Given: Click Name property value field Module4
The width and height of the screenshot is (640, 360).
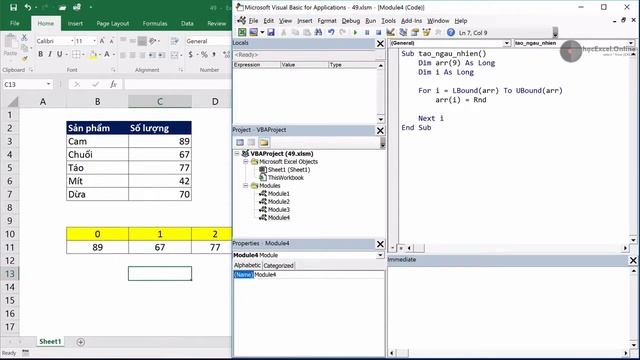Looking at the screenshot, I should [x=319, y=275].
